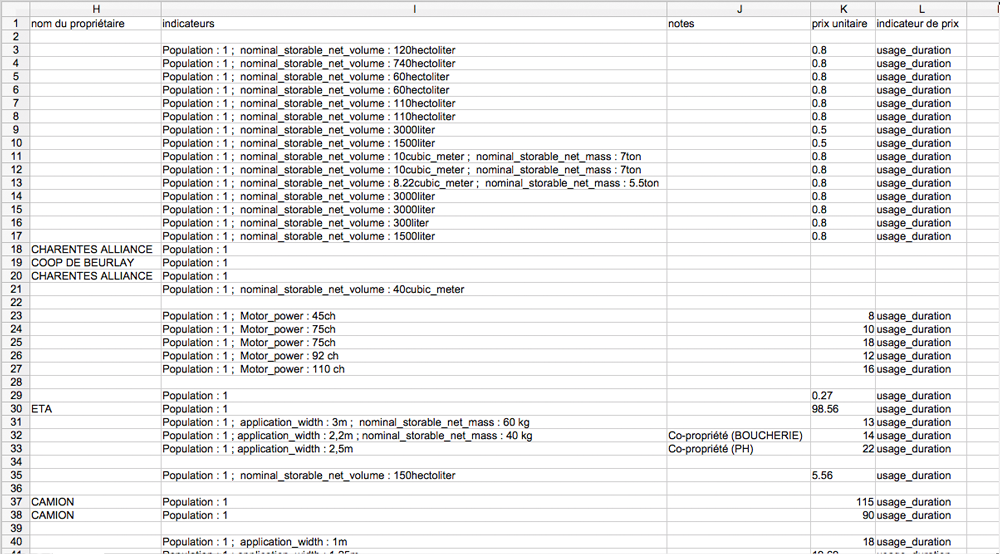
Task: Select the price cell 98.56
Action: [842, 409]
